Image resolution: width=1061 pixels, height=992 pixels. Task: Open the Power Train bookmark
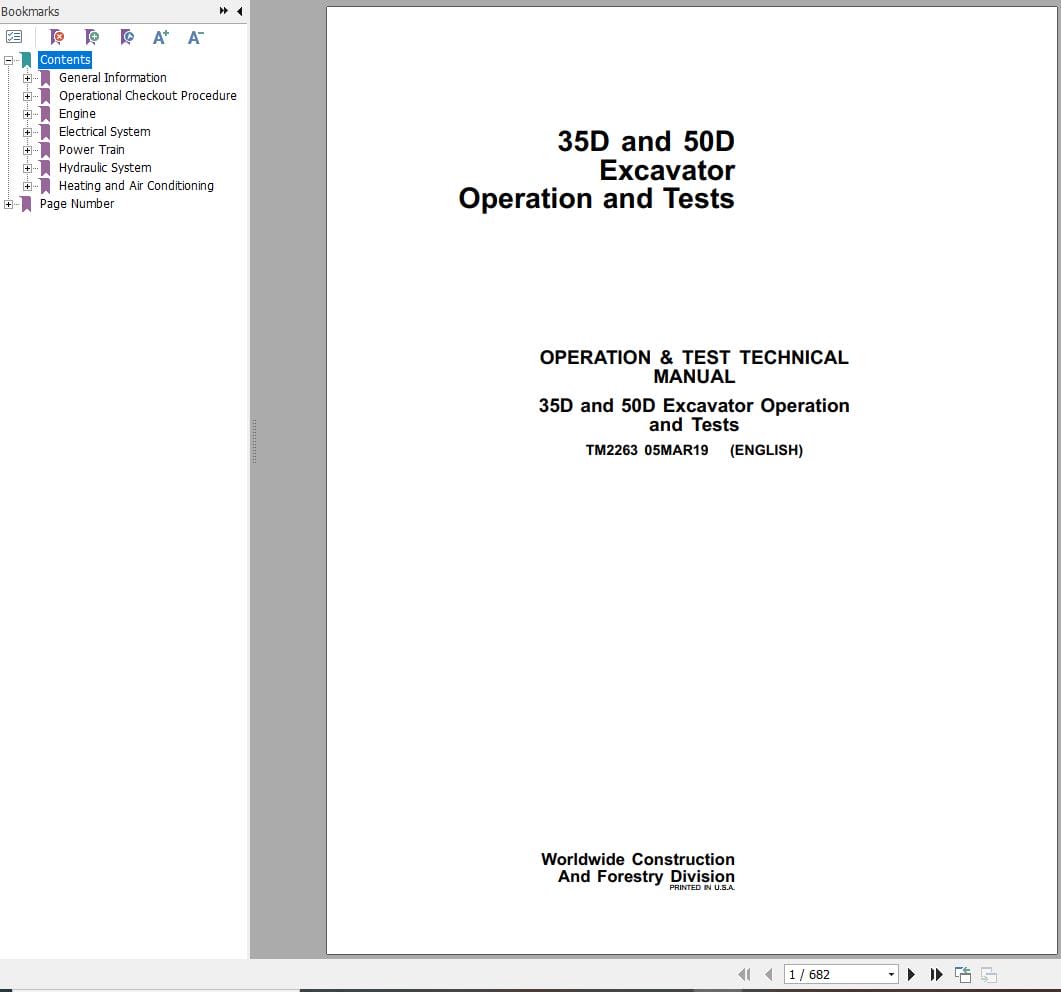coord(91,150)
